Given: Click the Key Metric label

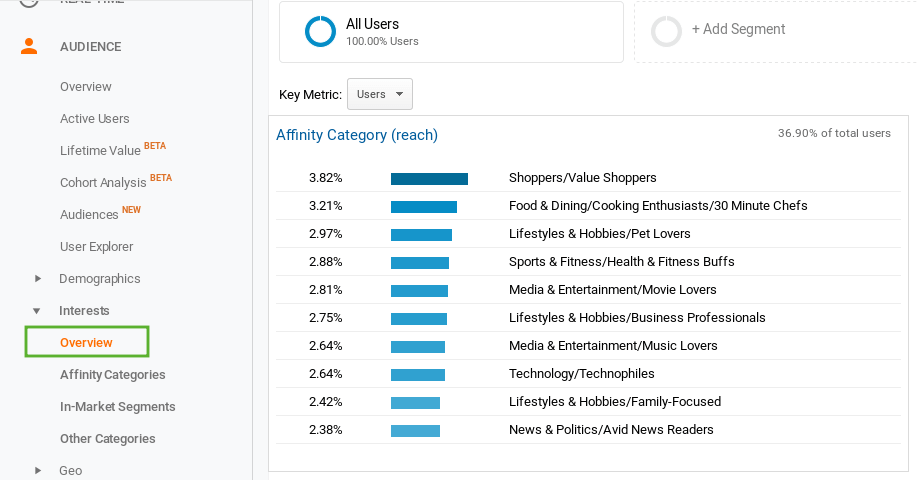Looking at the screenshot, I should pyautogui.click(x=311, y=95).
